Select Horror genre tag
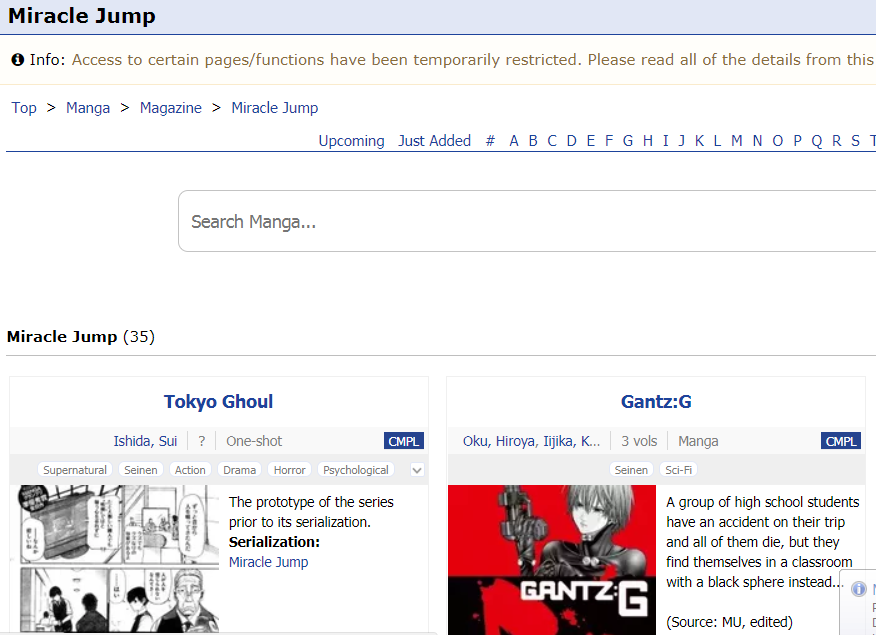The height and width of the screenshot is (635, 876). point(289,470)
